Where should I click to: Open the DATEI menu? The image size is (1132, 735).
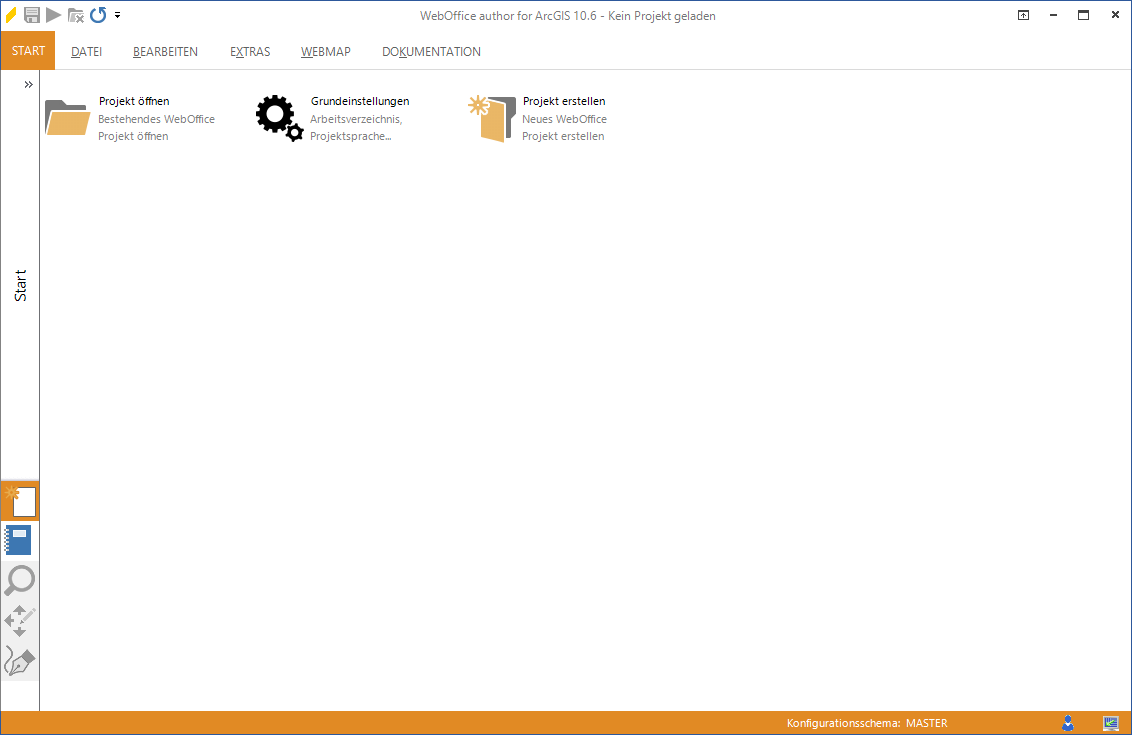87,51
